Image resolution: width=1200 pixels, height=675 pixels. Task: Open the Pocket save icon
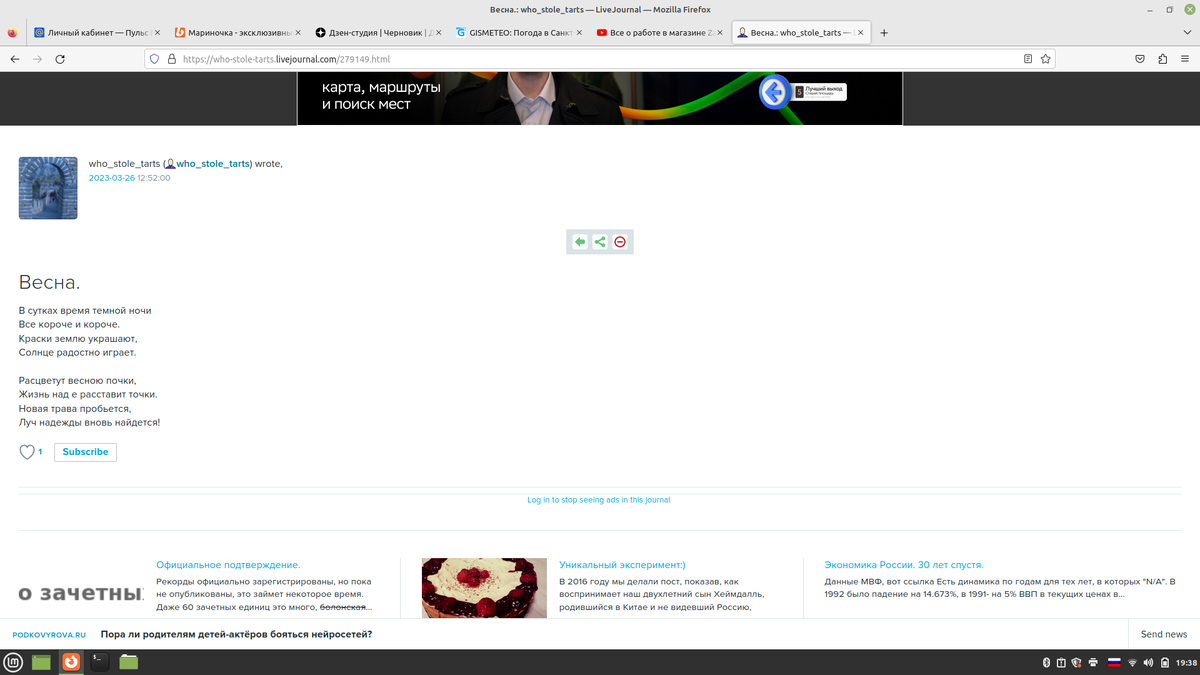tap(1140, 59)
